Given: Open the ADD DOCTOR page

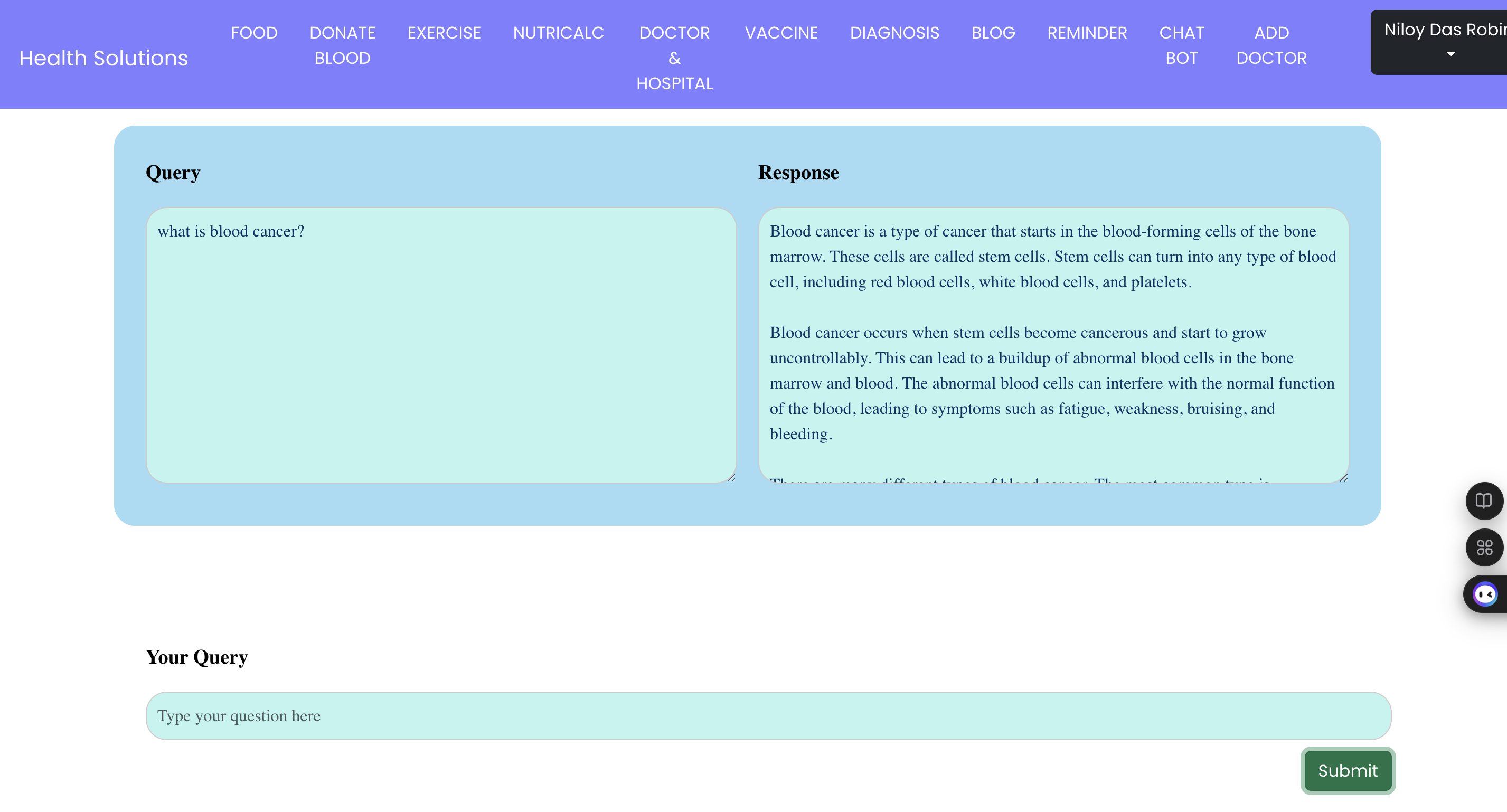Looking at the screenshot, I should [x=1270, y=45].
